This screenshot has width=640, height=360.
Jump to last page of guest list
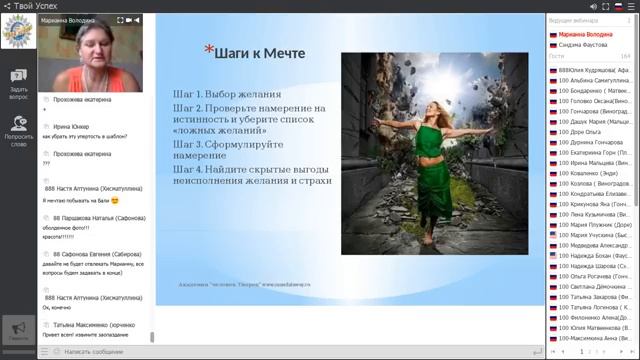(x=631, y=351)
